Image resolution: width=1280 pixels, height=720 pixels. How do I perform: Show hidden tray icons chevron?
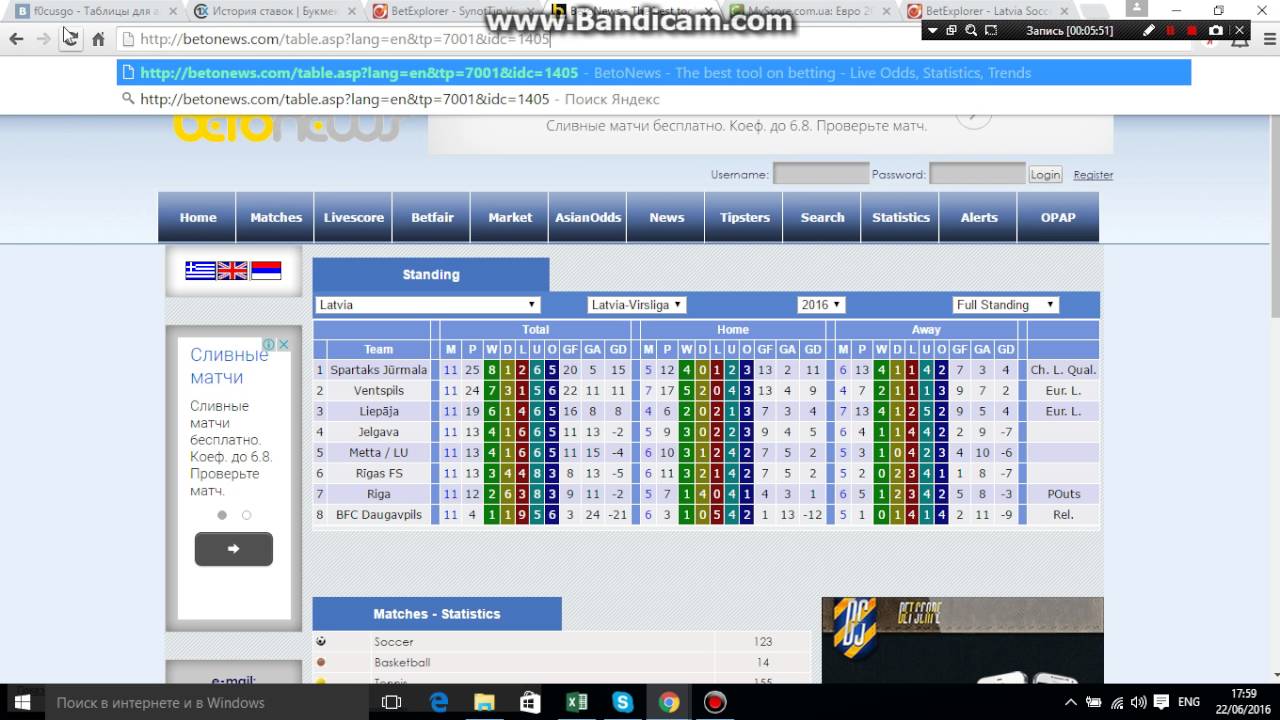click(x=1071, y=702)
